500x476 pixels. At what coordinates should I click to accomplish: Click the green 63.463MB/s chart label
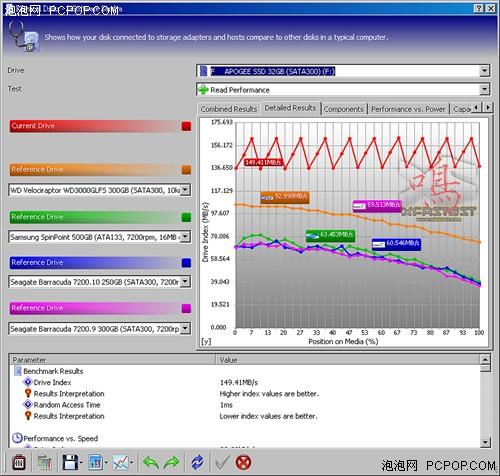click(x=330, y=236)
